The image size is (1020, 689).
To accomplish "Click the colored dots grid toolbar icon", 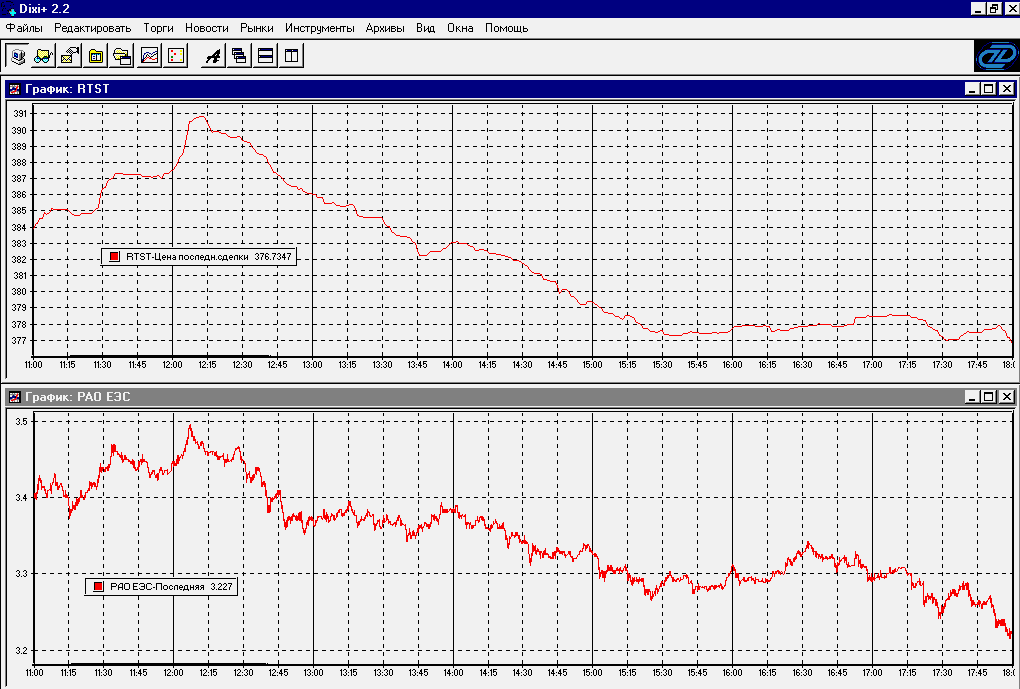I will (176, 56).
